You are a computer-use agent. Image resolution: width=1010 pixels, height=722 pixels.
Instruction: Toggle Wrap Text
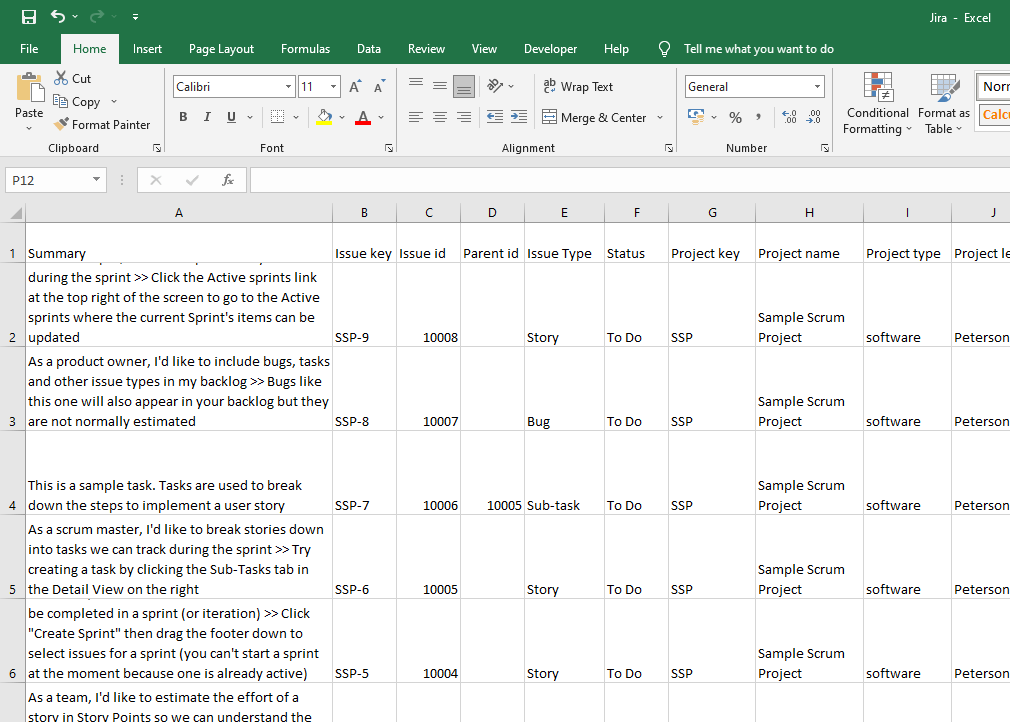coord(578,86)
